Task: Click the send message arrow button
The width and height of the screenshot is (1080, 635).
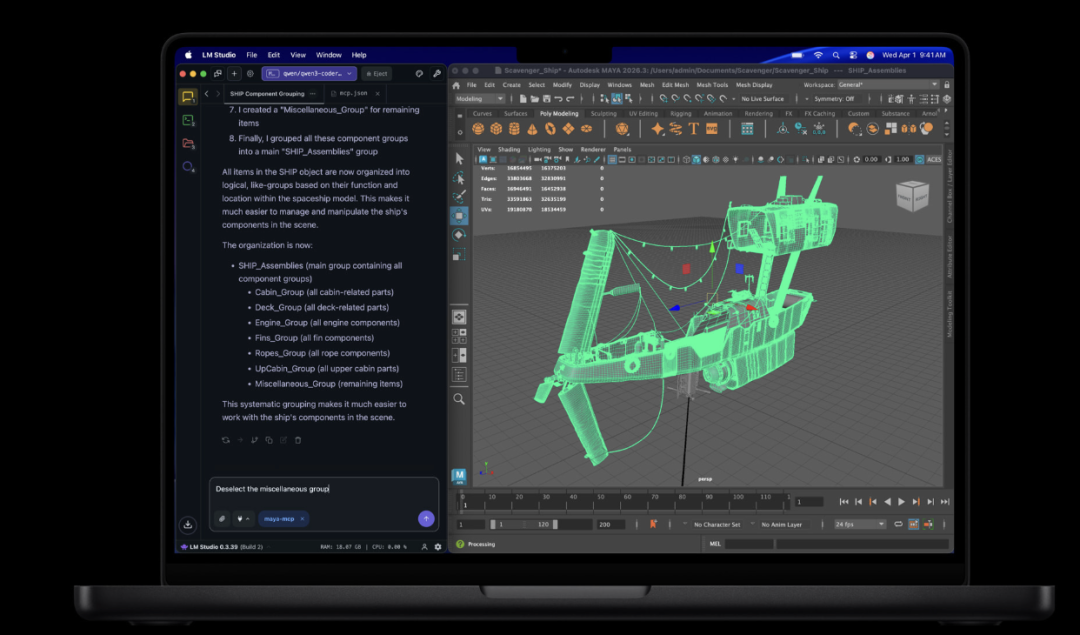Action: pyautogui.click(x=426, y=518)
